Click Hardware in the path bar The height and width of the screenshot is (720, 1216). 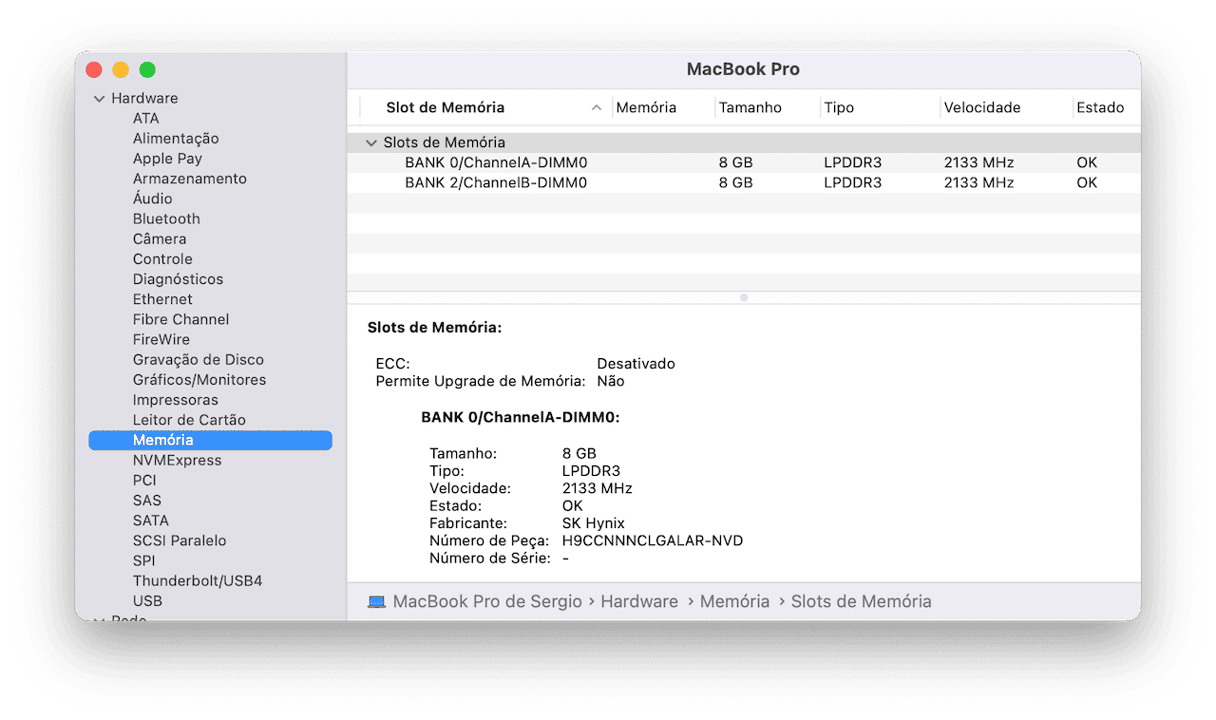(x=639, y=602)
